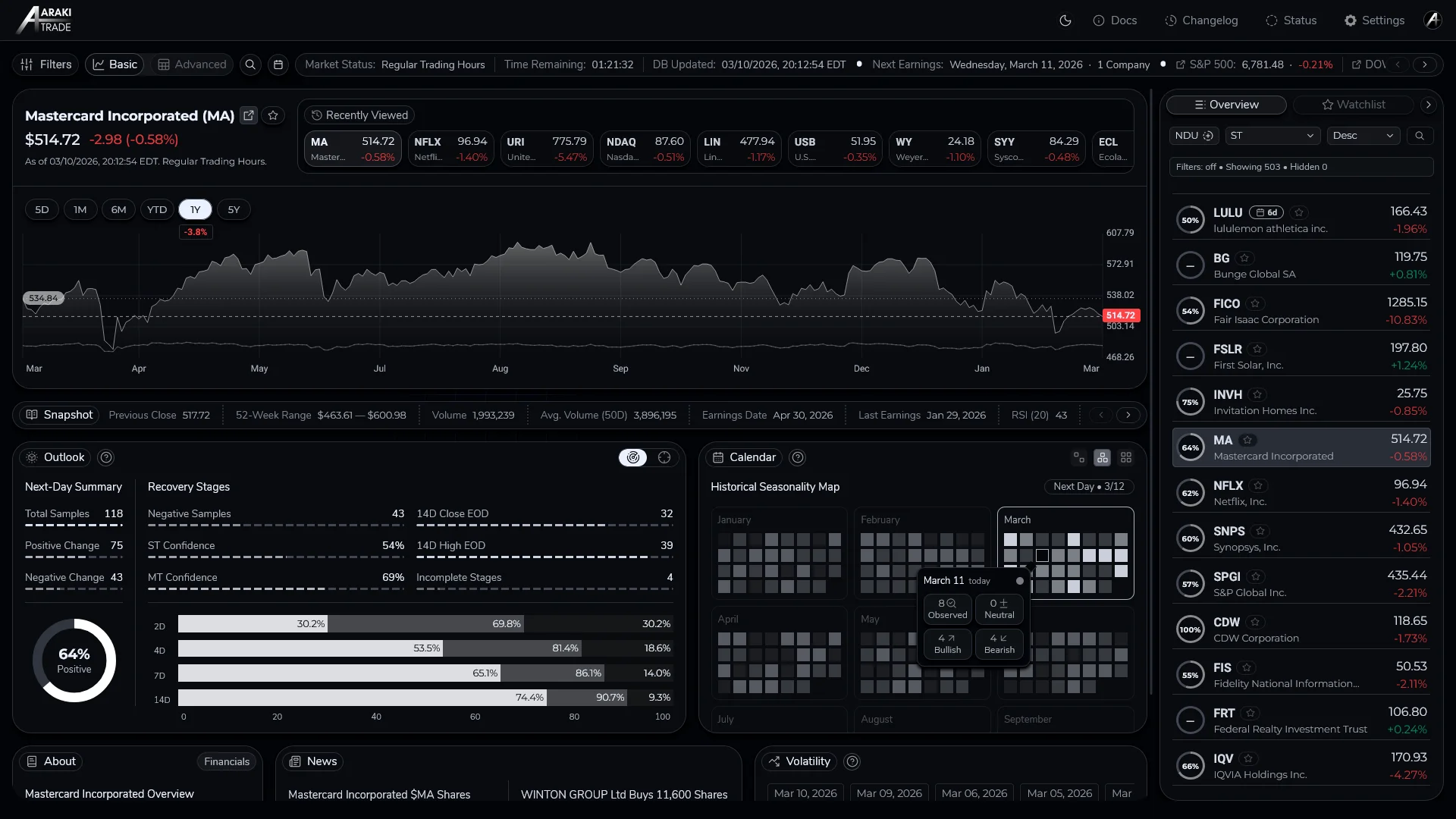
Task: Switch to the Watchlist tab
Action: coord(1354,104)
